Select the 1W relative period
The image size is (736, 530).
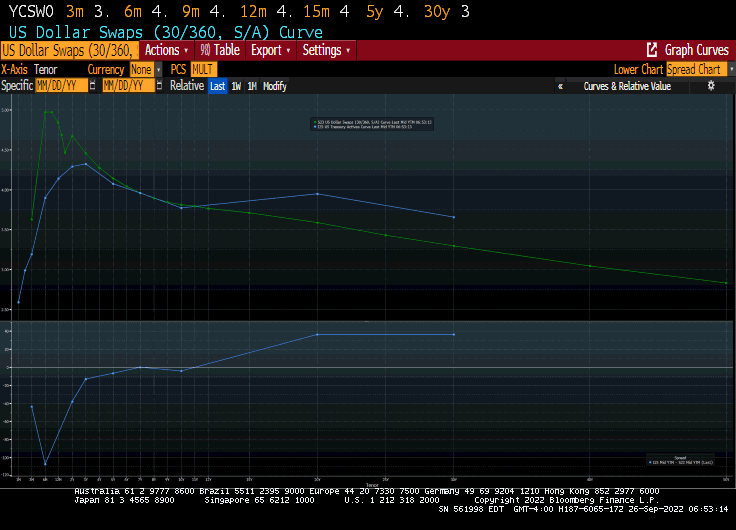236,86
